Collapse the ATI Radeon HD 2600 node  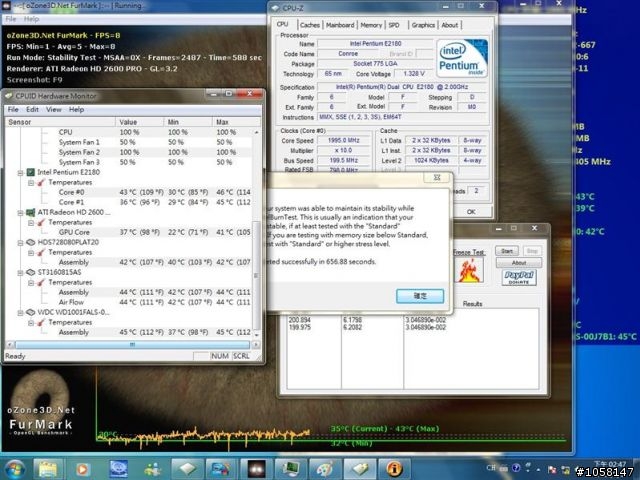(20, 213)
